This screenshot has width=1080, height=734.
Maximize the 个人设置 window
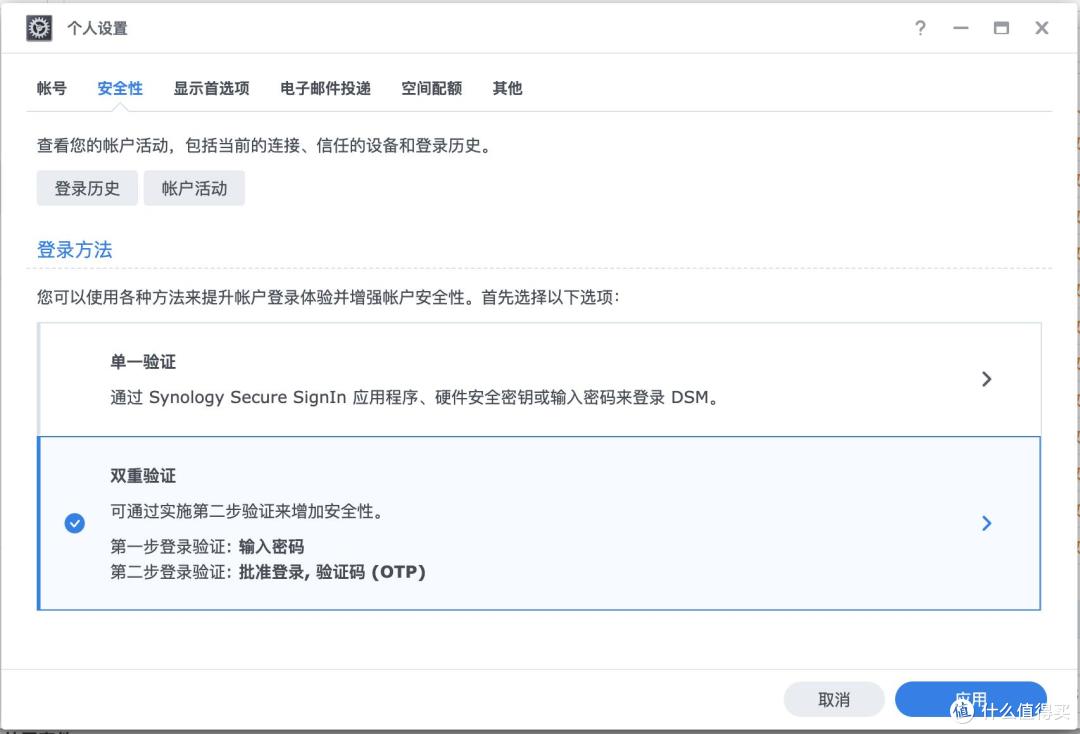(x=1001, y=28)
